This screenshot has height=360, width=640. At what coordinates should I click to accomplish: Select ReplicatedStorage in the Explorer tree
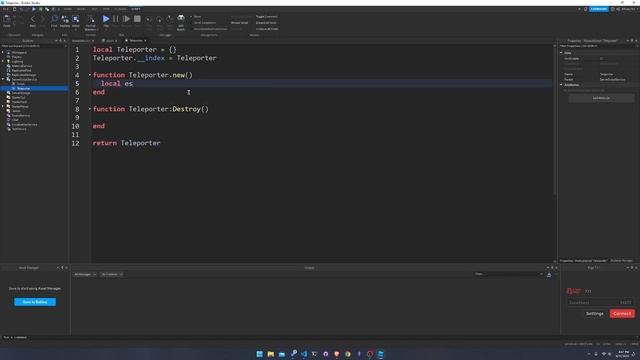coord(24,75)
